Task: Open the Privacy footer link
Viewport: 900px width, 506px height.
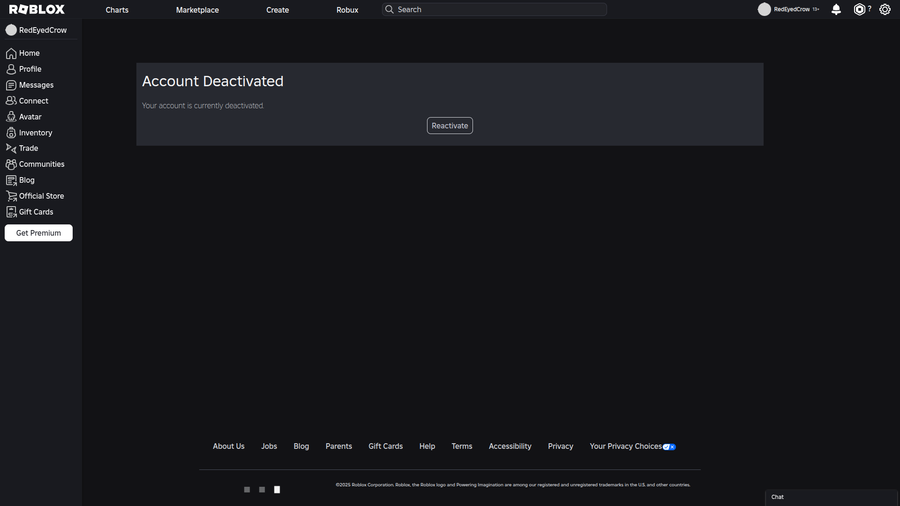Action: [x=561, y=446]
